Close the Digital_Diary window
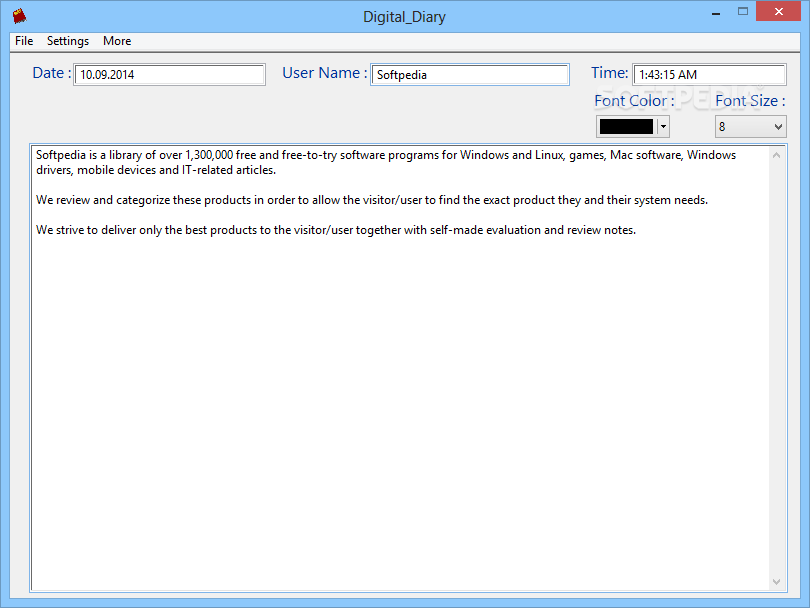This screenshot has width=810, height=608. click(778, 11)
